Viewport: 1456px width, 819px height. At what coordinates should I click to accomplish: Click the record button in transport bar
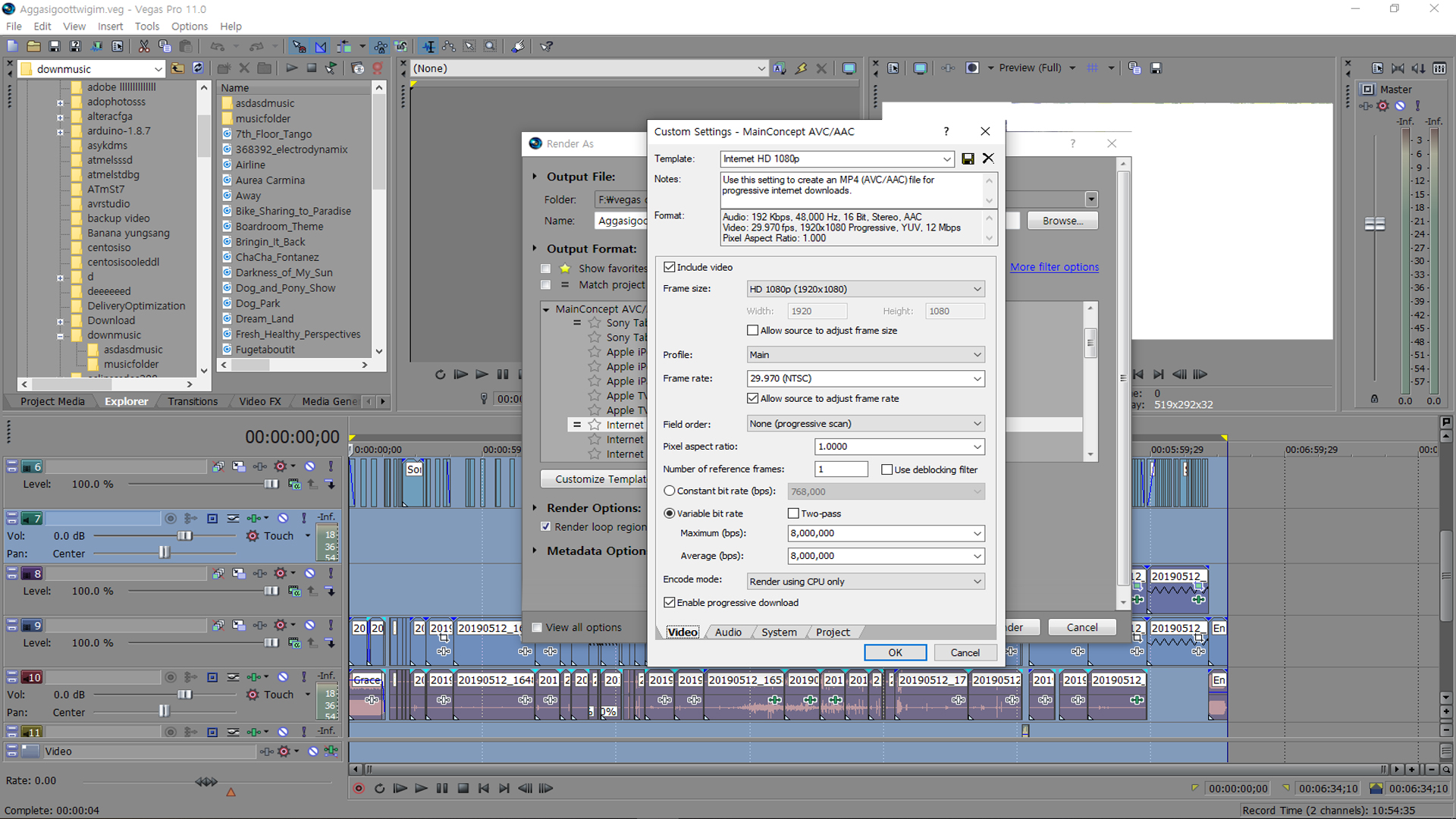tap(359, 789)
